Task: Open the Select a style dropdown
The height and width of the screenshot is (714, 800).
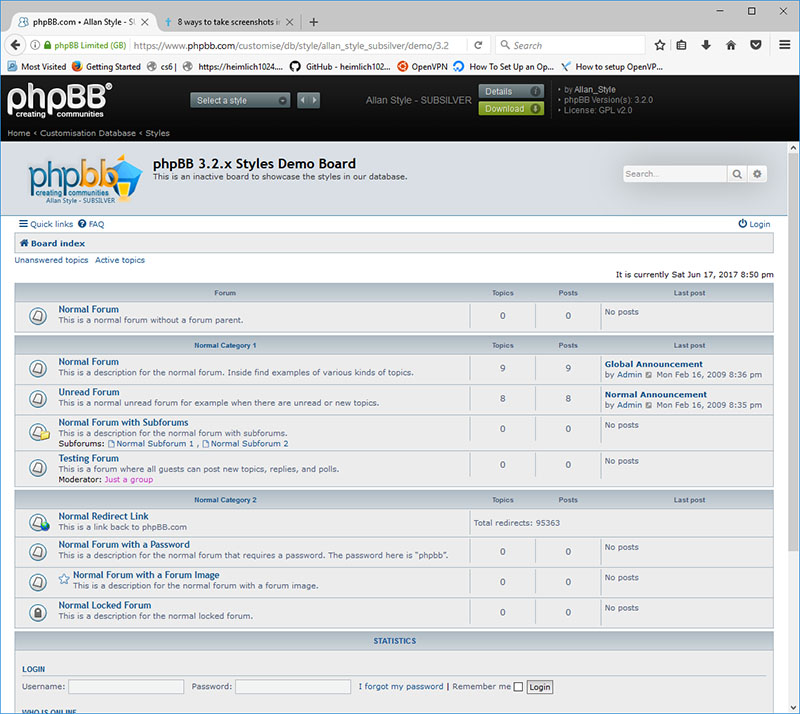Action: click(x=240, y=100)
